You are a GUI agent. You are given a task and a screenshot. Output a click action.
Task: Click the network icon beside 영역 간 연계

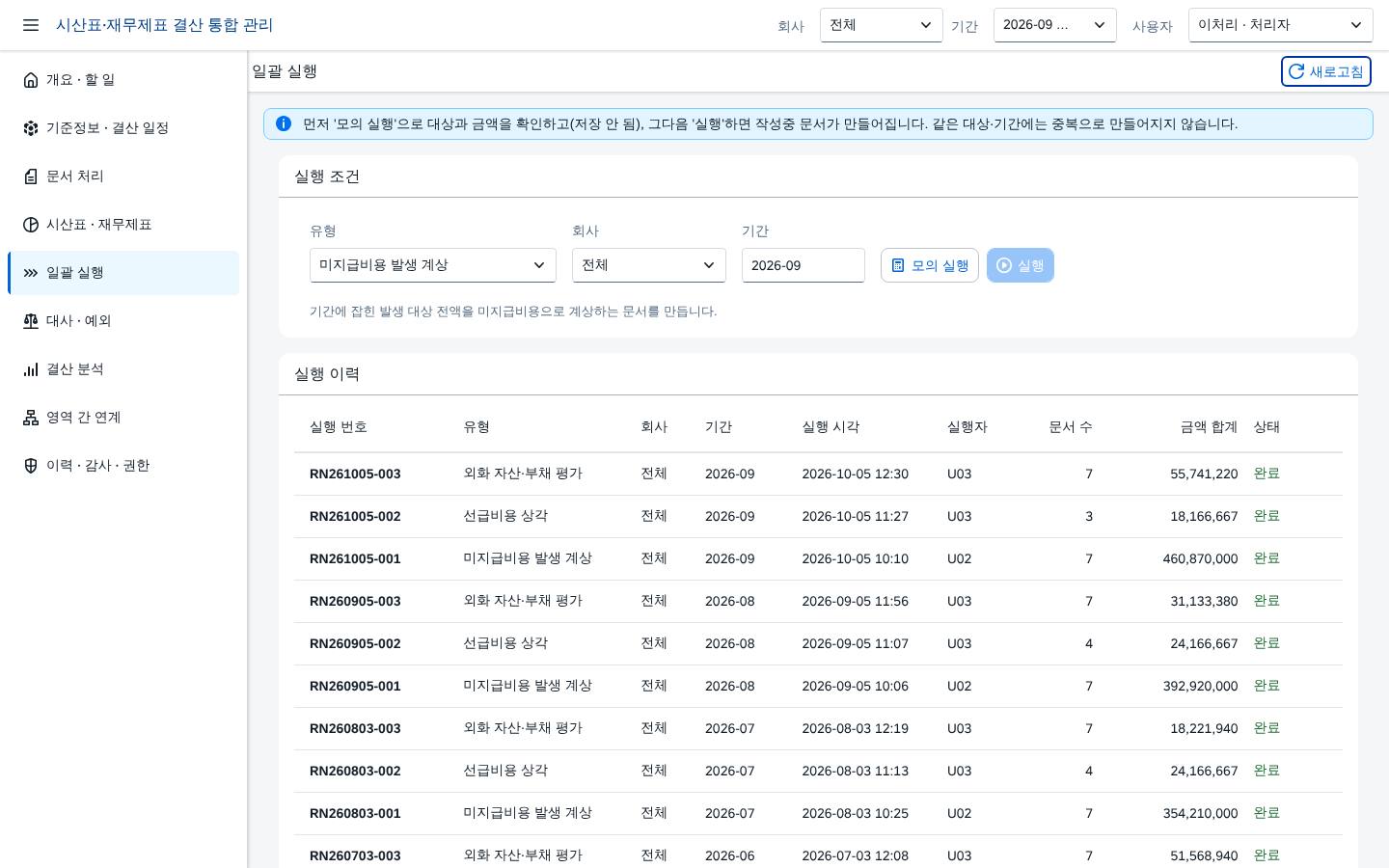pyautogui.click(x=31, y=418)
